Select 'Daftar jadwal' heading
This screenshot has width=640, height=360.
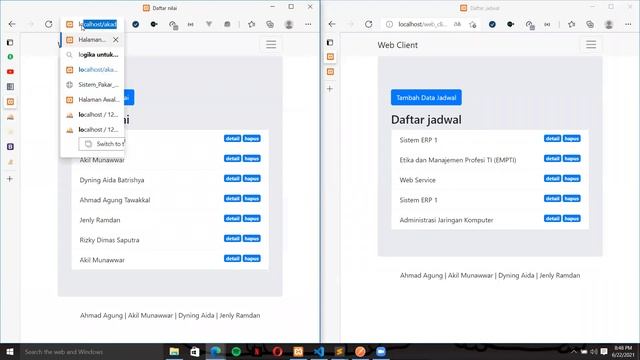(426, 120)
